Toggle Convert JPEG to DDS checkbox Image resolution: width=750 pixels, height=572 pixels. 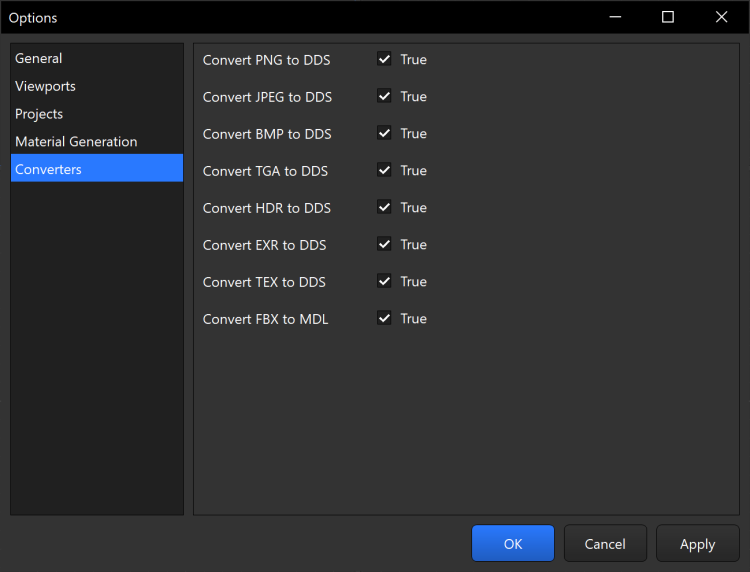384,97
